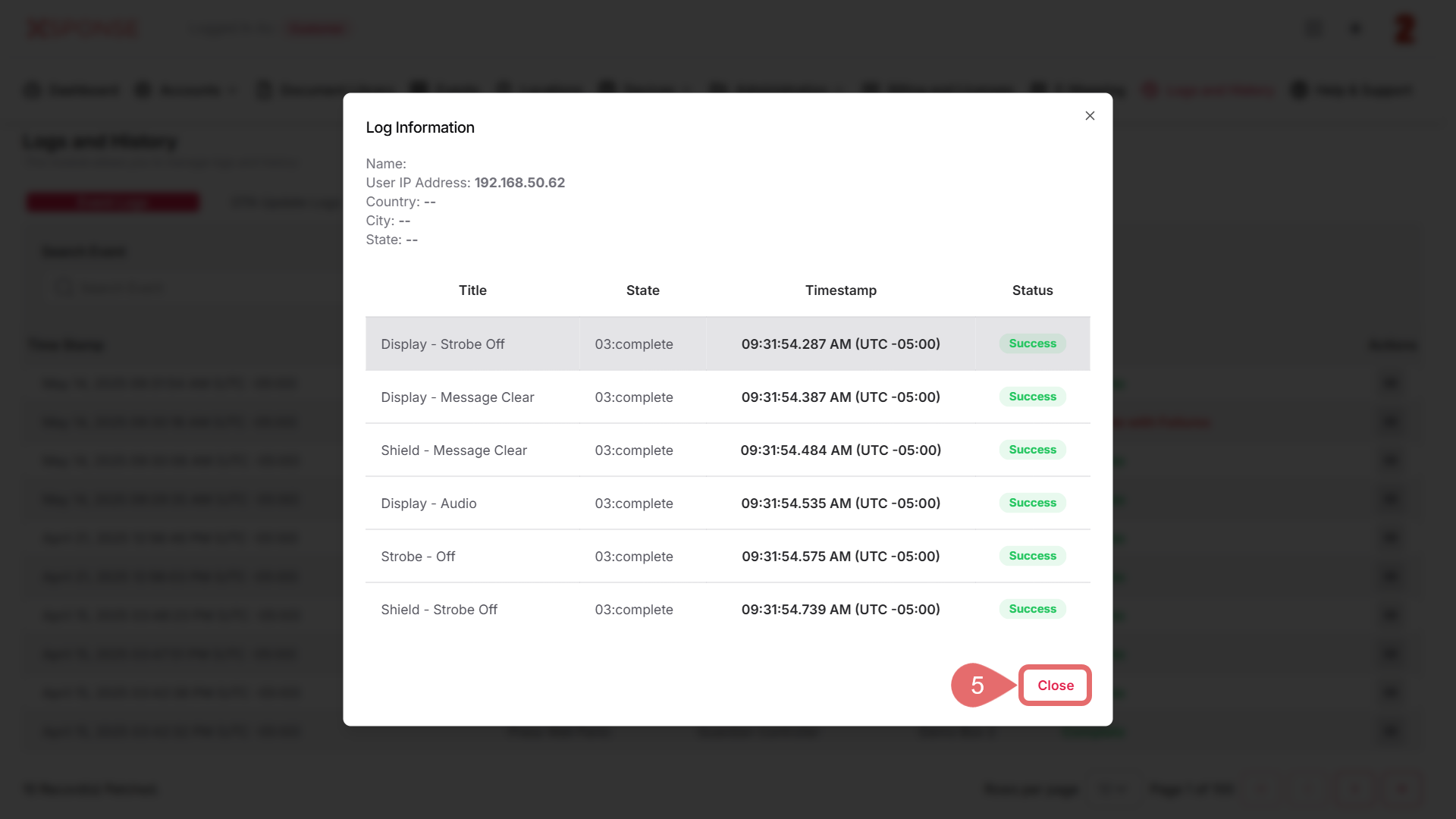
Task: Click Success badge for Shield - Strobe Off
Action: pyautogui.click(x=1032, y=609)
